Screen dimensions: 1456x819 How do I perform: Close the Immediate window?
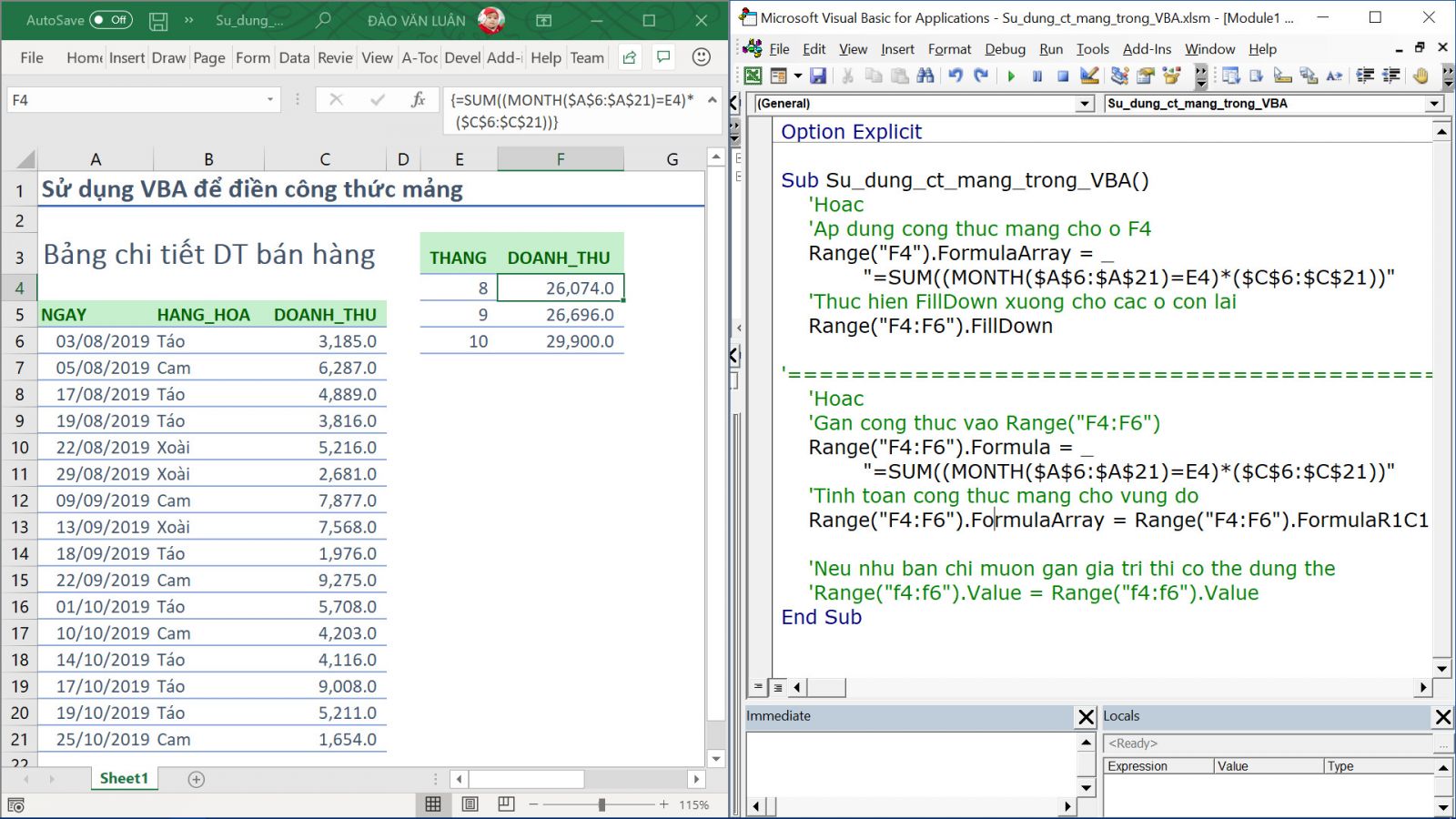tap(1086, 717)
